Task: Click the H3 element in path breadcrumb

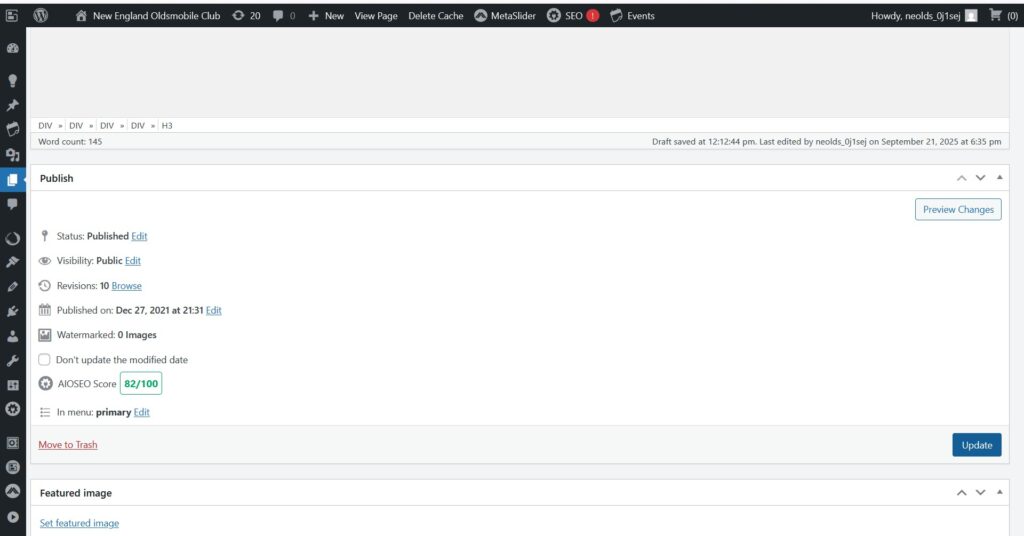Action: pos(167,126)
